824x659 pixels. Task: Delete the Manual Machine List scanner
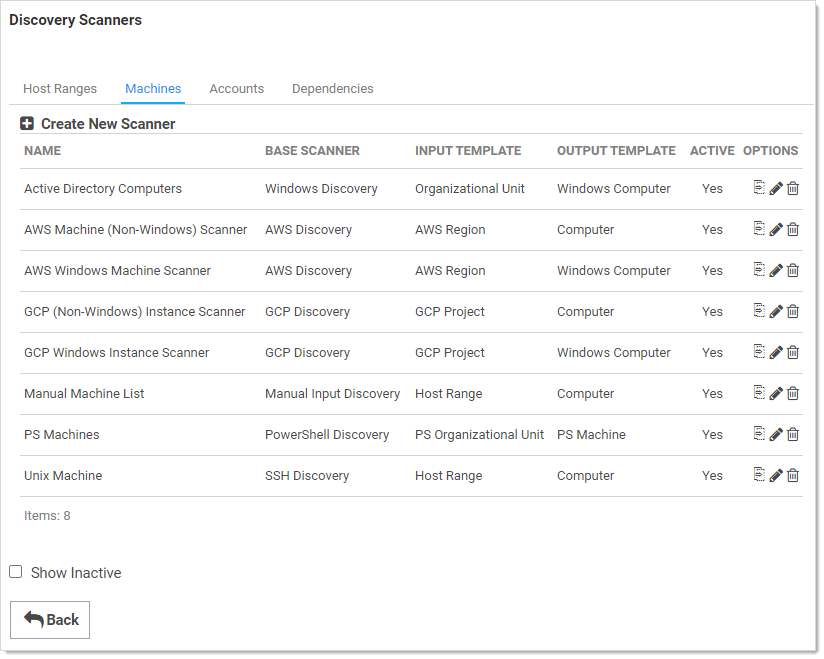(x=793, y=394)
